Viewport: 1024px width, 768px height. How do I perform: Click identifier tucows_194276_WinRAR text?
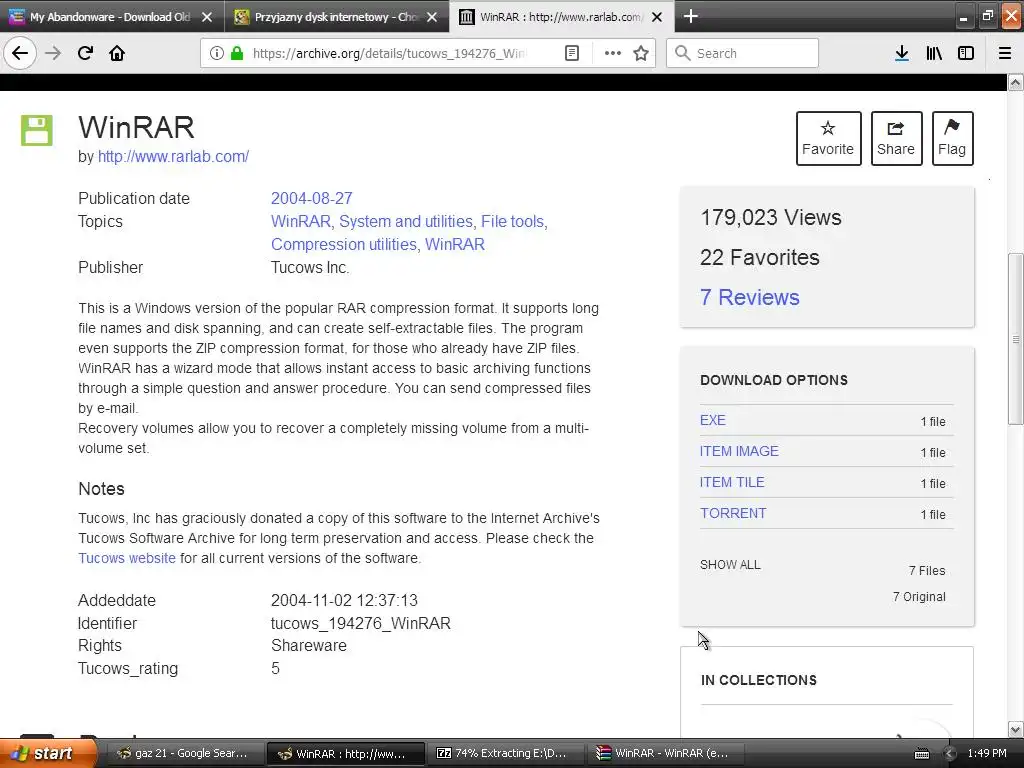(x=360, y=624)
